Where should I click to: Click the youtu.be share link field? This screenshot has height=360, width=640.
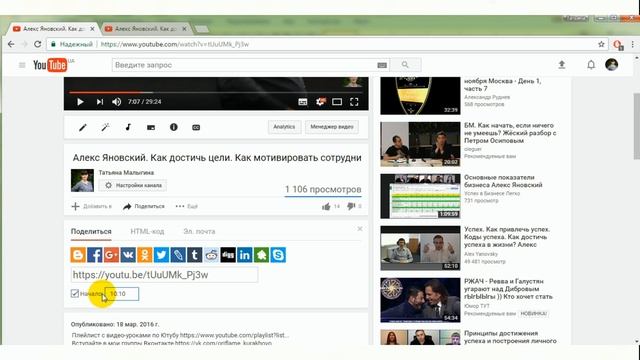coord(164,275)
